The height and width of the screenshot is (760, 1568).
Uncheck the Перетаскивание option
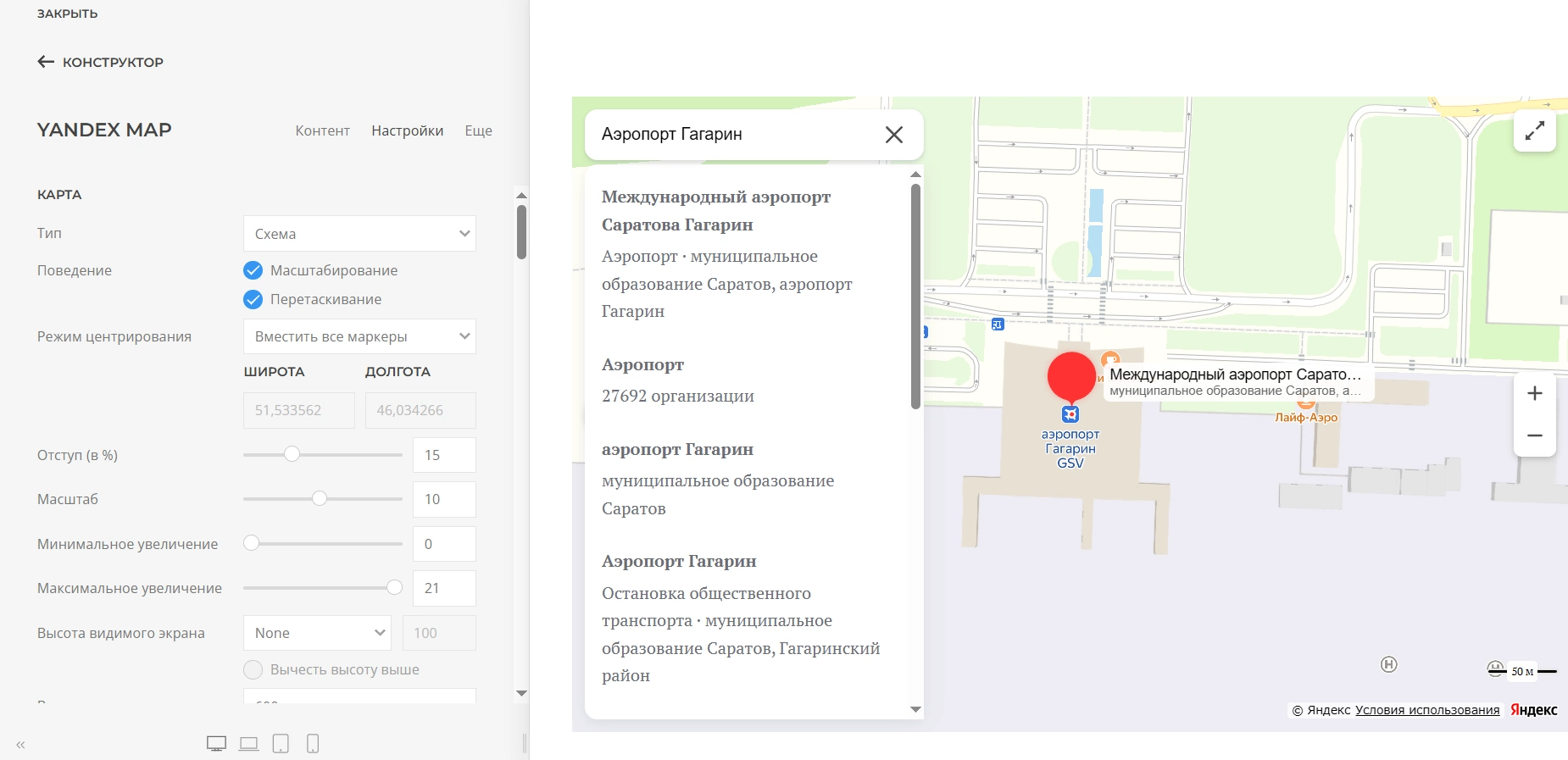pos(253,299)
